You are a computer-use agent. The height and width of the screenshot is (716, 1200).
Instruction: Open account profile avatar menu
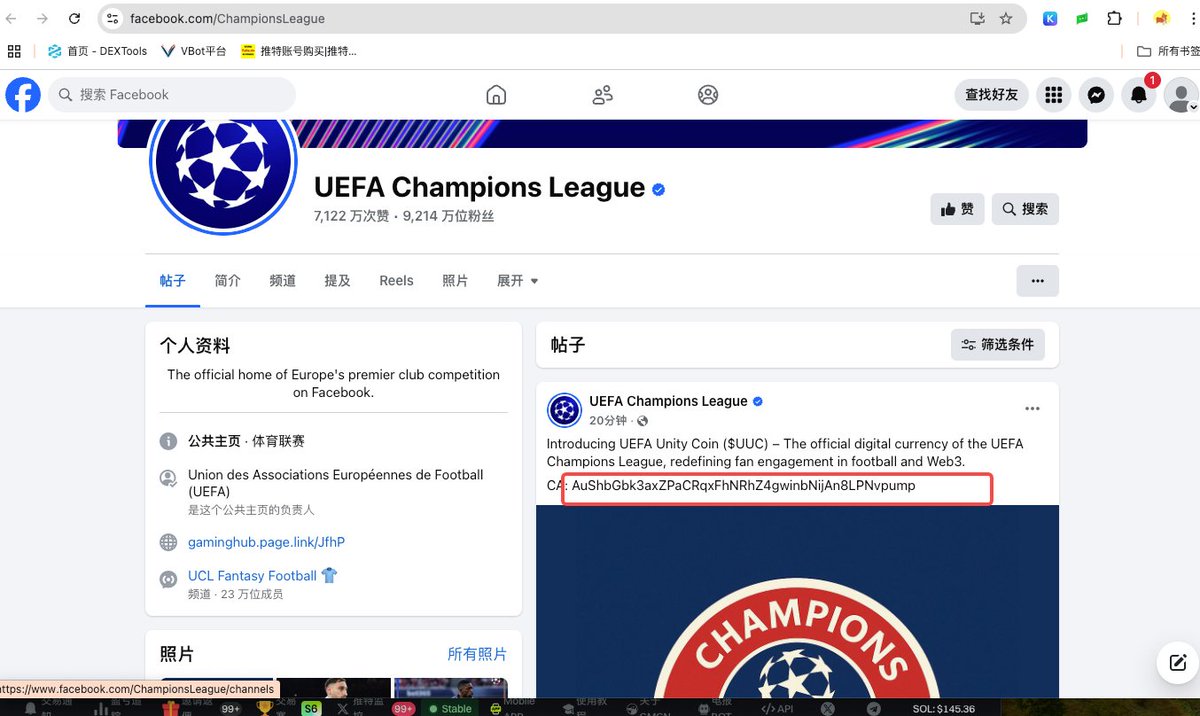pyautogui.click(x=1181, y=95)
